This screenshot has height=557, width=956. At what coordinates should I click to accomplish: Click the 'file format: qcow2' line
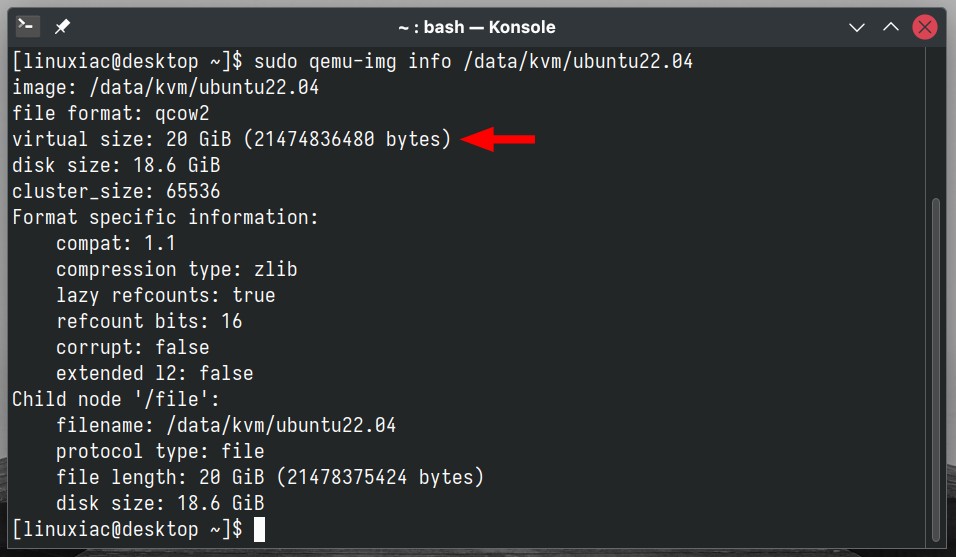[x=111, y=113]
